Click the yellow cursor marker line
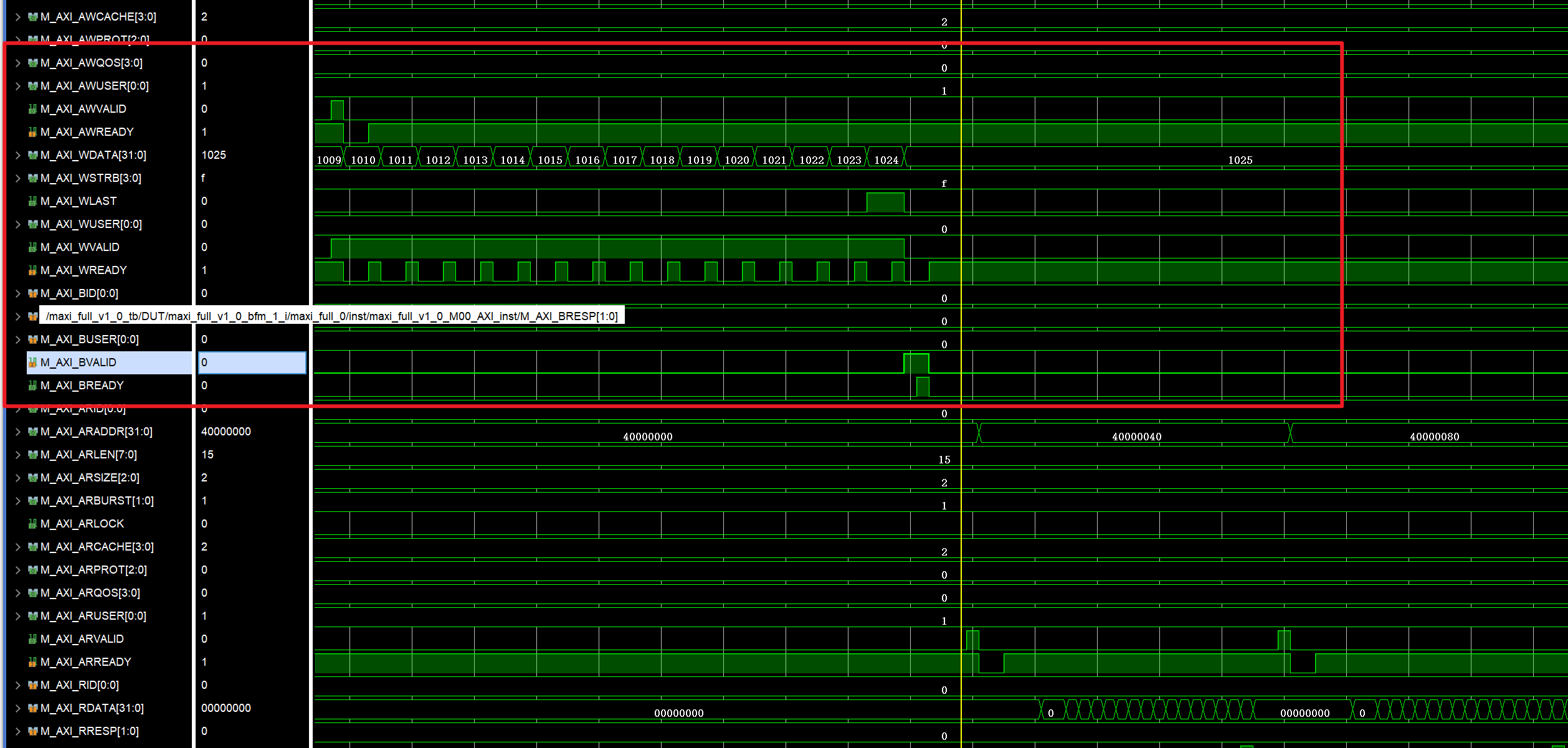1568x748 pixels. [x=961, y=374]
